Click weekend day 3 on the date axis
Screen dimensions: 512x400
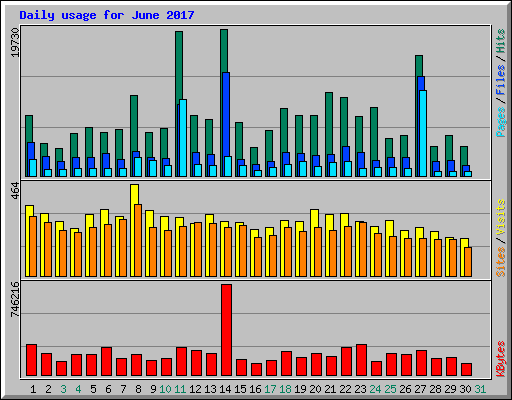[x=63, y=389]
